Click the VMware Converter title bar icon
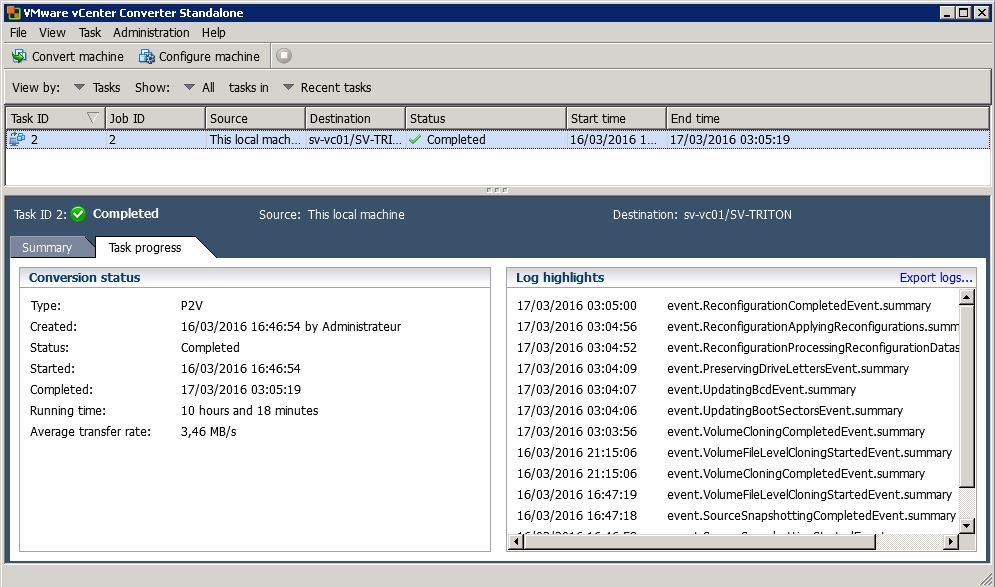The height and width of the screenshot is (587, 995). pos(13,13)
